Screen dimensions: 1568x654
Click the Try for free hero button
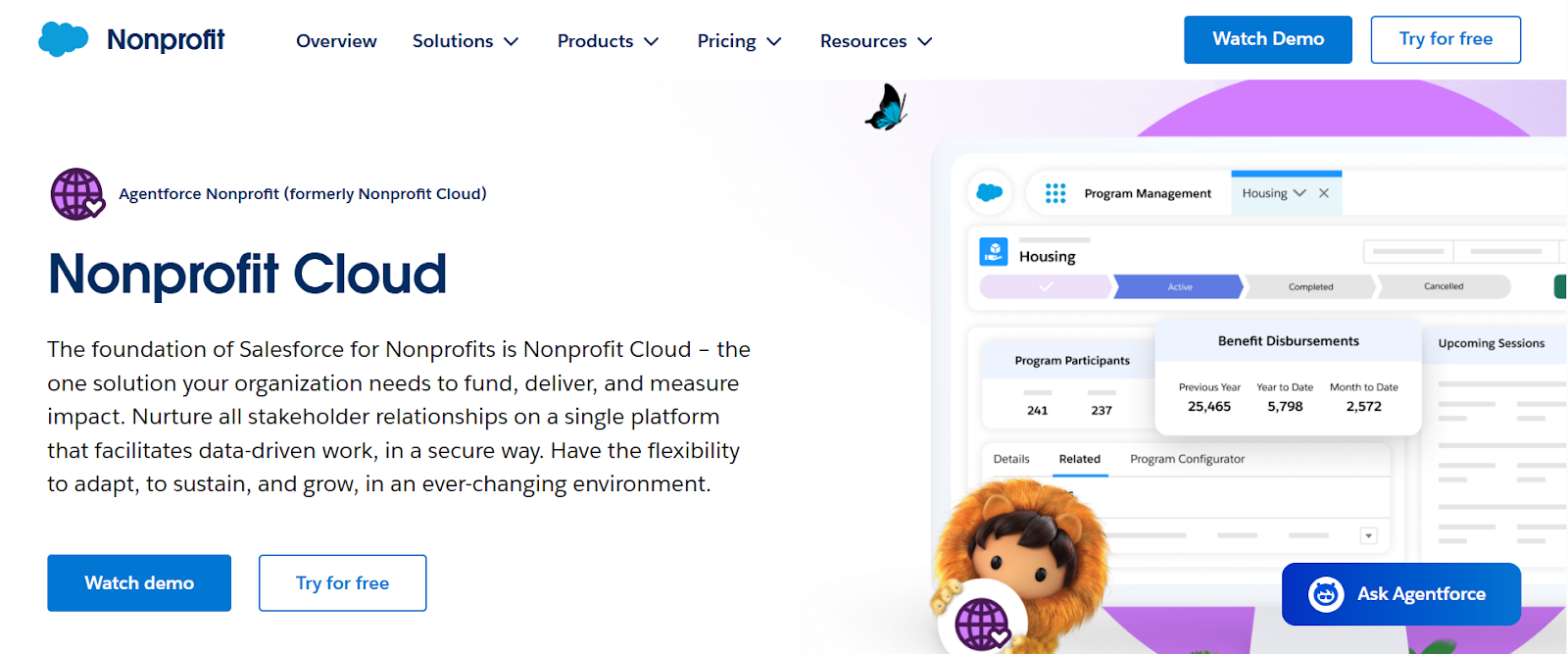coord(343,583)
